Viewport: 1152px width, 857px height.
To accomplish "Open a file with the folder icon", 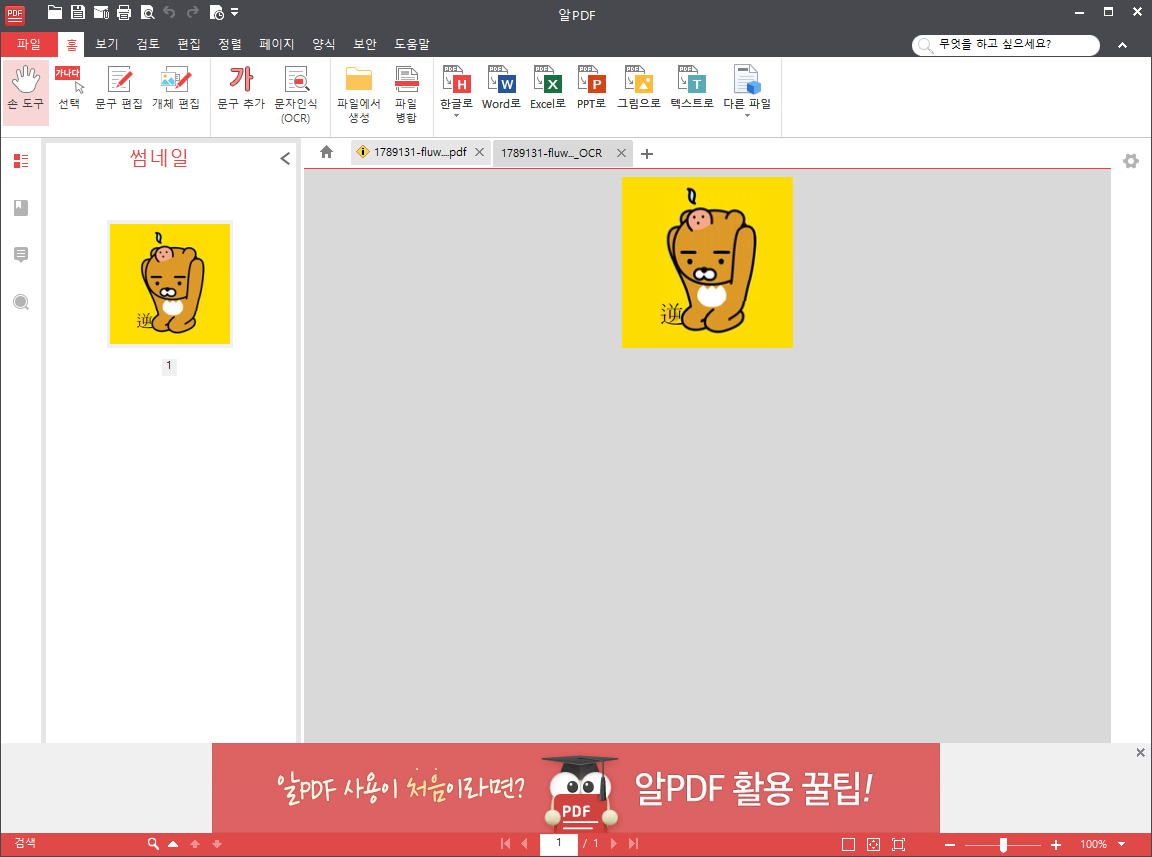I will tap(54, 12).
